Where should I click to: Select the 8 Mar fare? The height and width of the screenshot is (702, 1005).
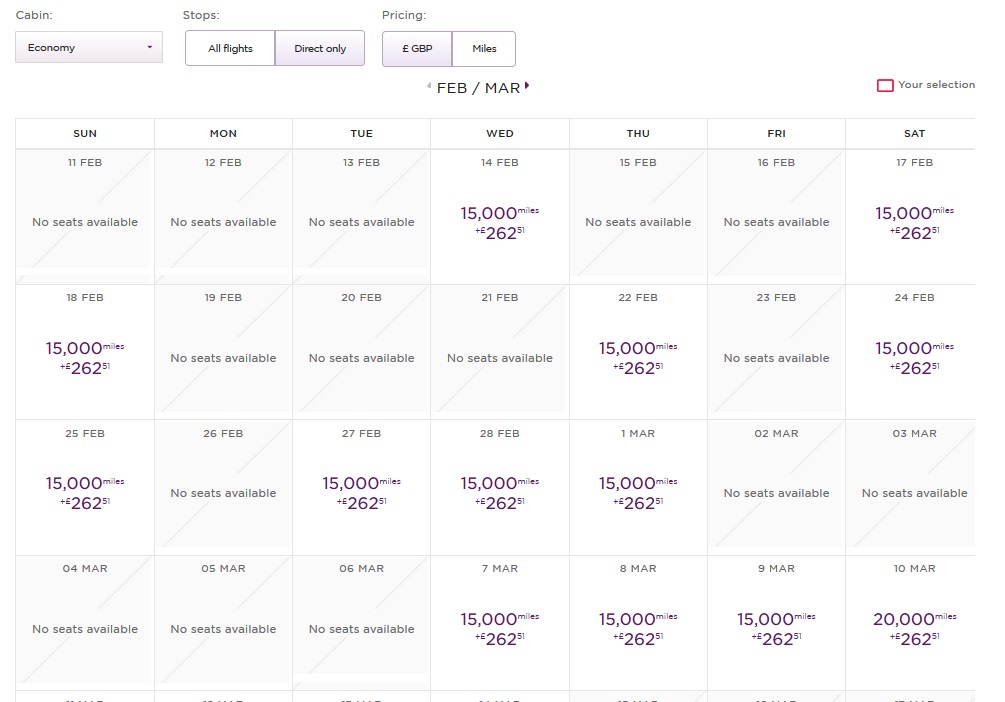(x=638, y=628)
